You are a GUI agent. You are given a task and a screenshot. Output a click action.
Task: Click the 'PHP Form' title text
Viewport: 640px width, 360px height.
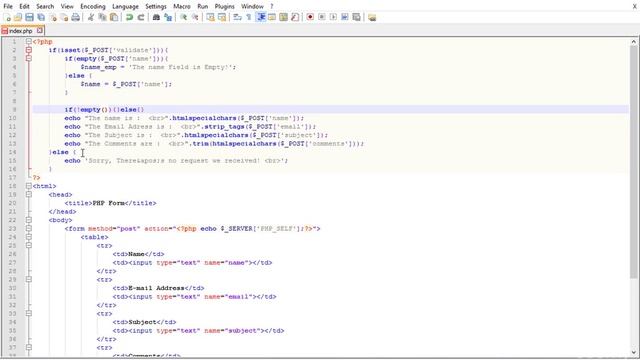pyautogui.click(x=109, y=203)
